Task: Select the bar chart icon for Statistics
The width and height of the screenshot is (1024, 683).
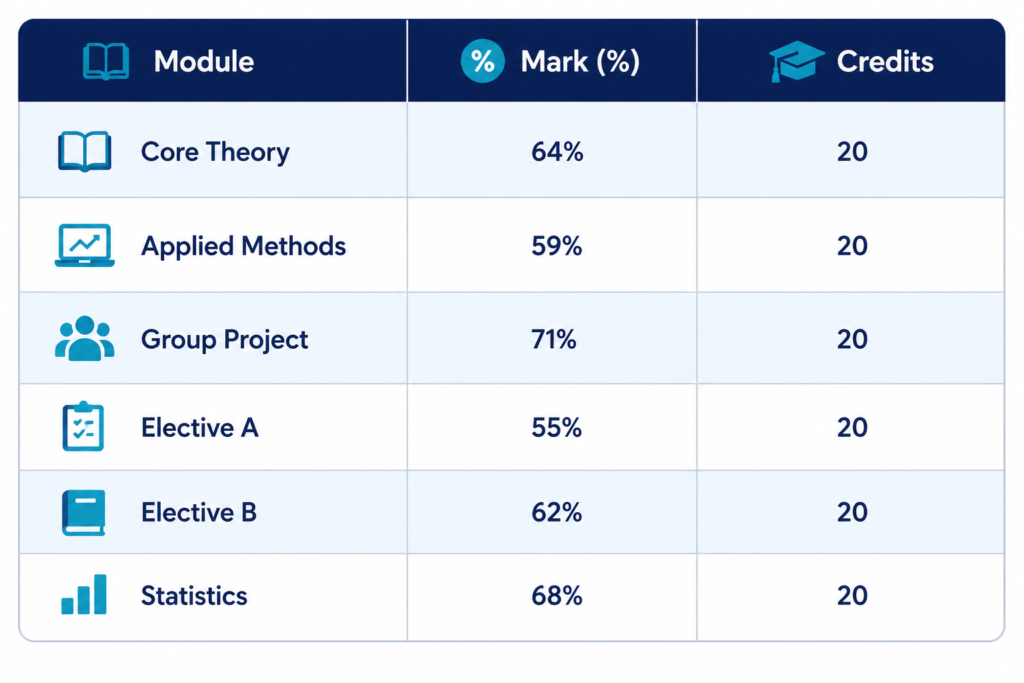Action: coord(84,594)
